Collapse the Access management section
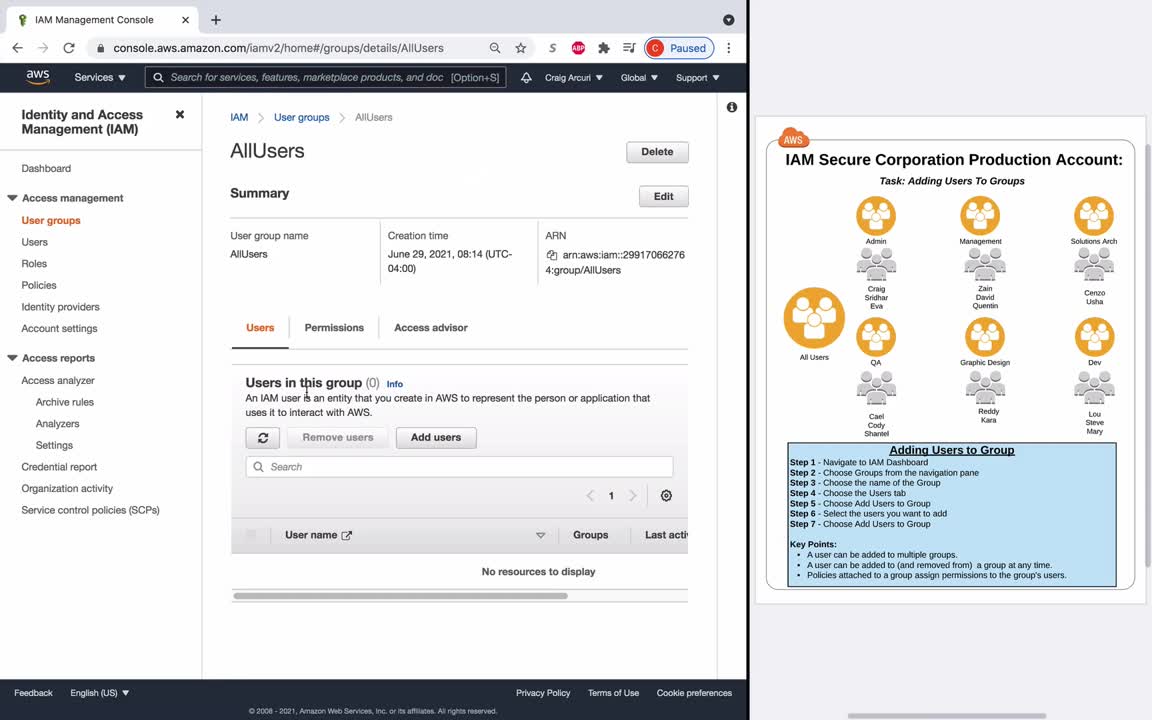 (x=12, y=198)
